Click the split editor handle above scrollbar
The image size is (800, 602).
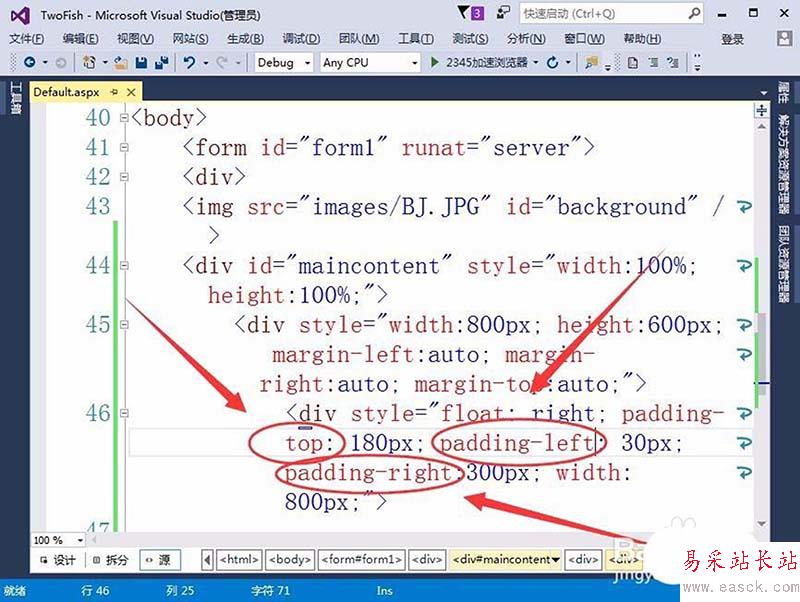click(761, 110)
